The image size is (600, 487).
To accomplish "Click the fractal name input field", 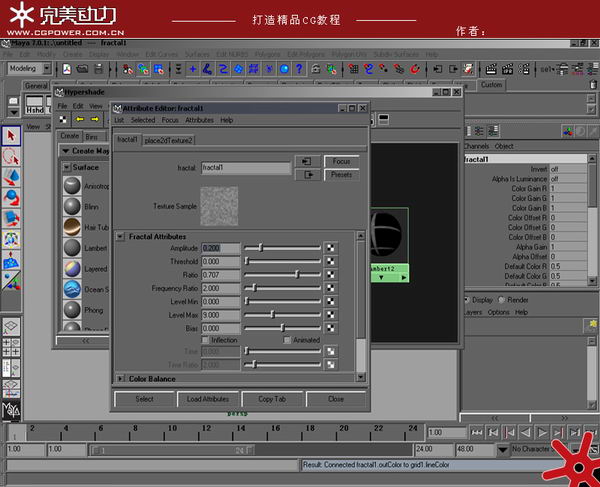I will pyautogui.click(x=246, y=168).
